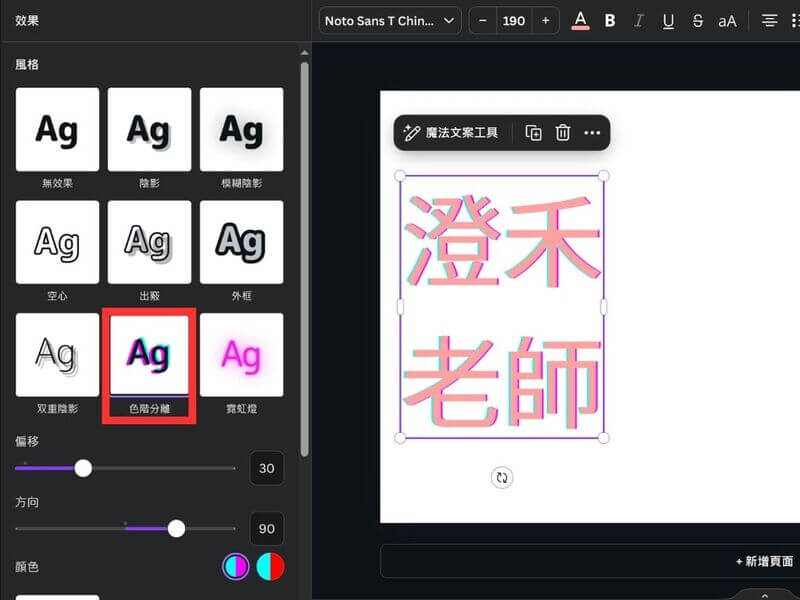Toggle italic formatting
The image size is (800, 600).
coord(639,21)
